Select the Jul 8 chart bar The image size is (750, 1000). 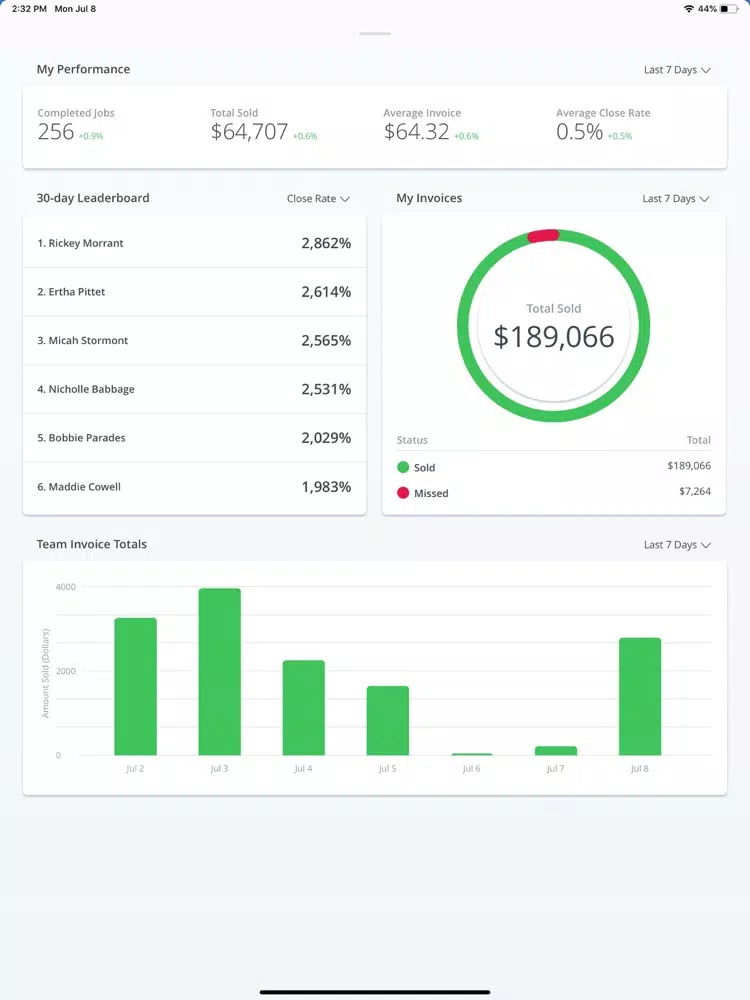(640, 696)
